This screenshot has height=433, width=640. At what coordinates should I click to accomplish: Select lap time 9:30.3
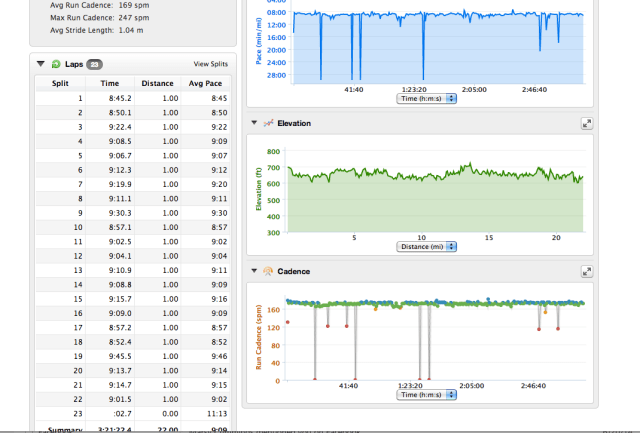click(x=120, y=213)
